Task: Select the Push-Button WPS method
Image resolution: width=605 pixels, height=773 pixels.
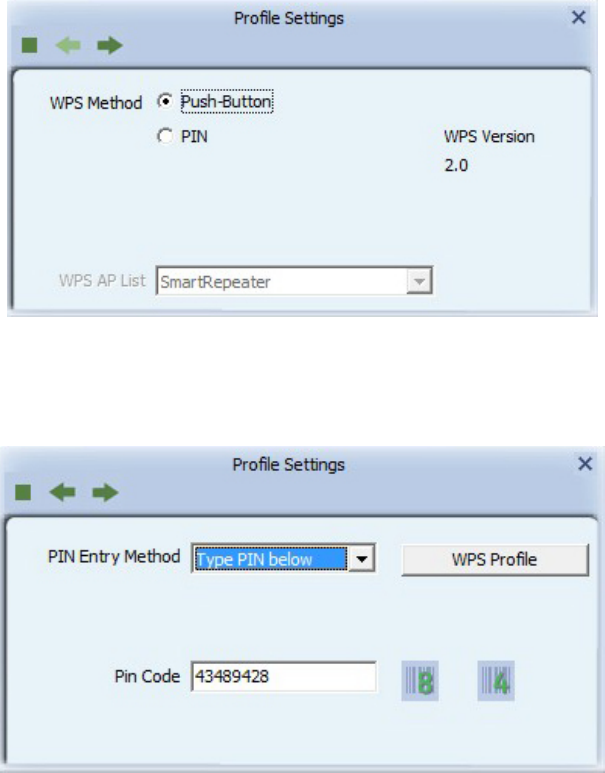Action: 166,101
